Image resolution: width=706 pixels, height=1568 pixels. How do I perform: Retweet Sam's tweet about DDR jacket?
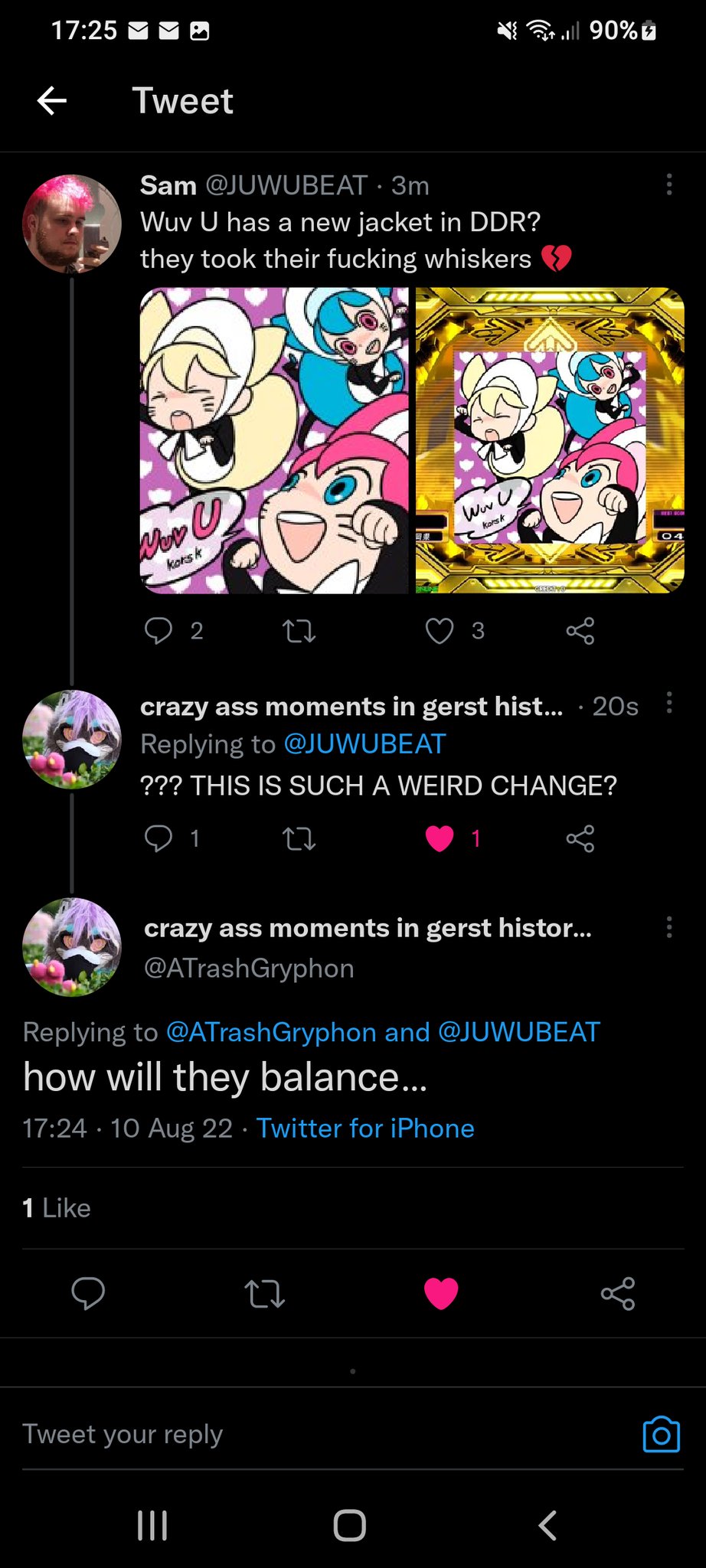point(299,631)
